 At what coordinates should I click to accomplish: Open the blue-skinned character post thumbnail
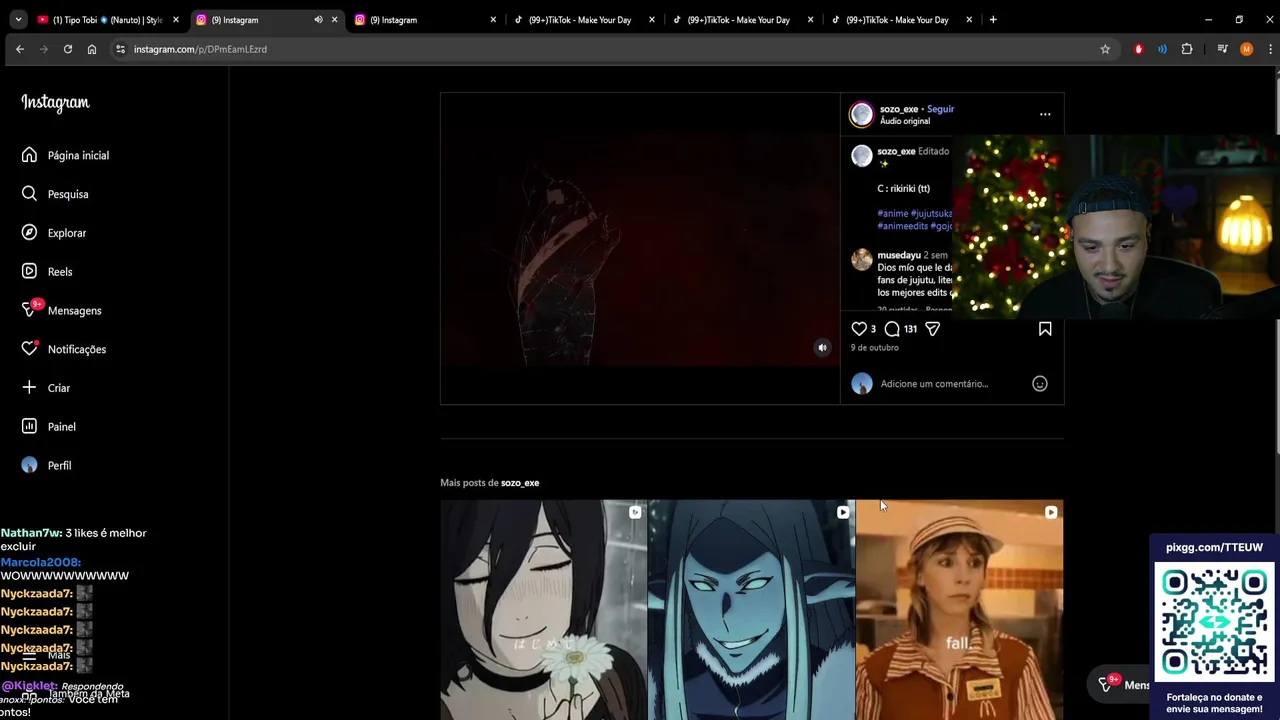point(751,610)
